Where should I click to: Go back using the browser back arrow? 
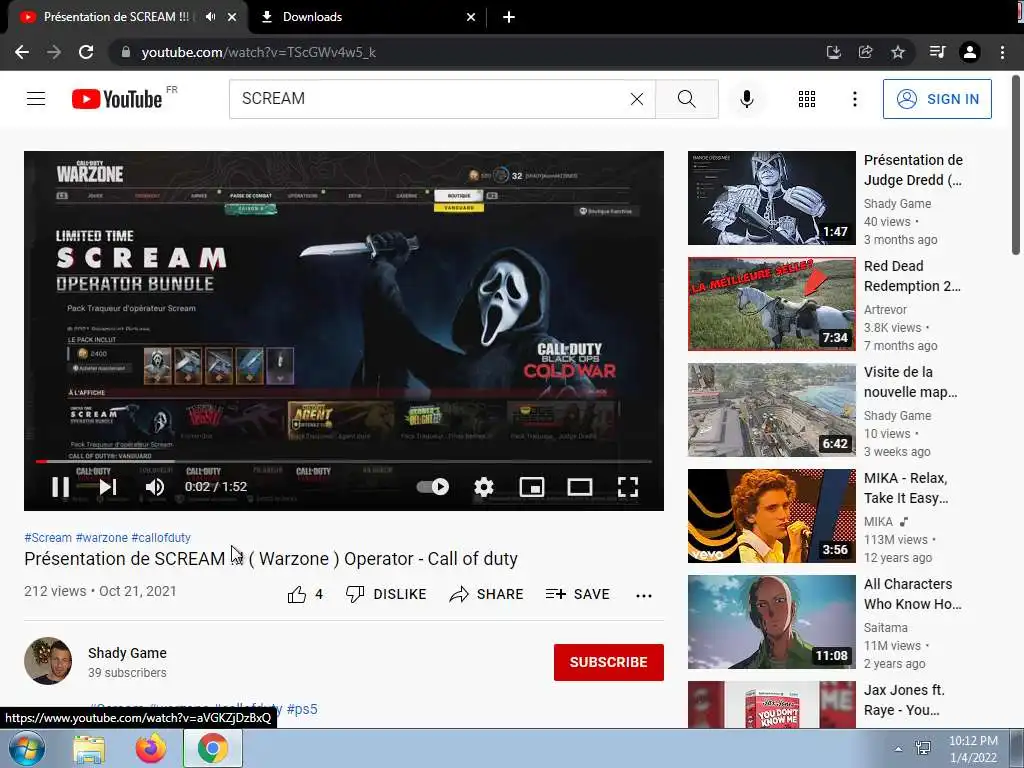click(x=22, y=52)
